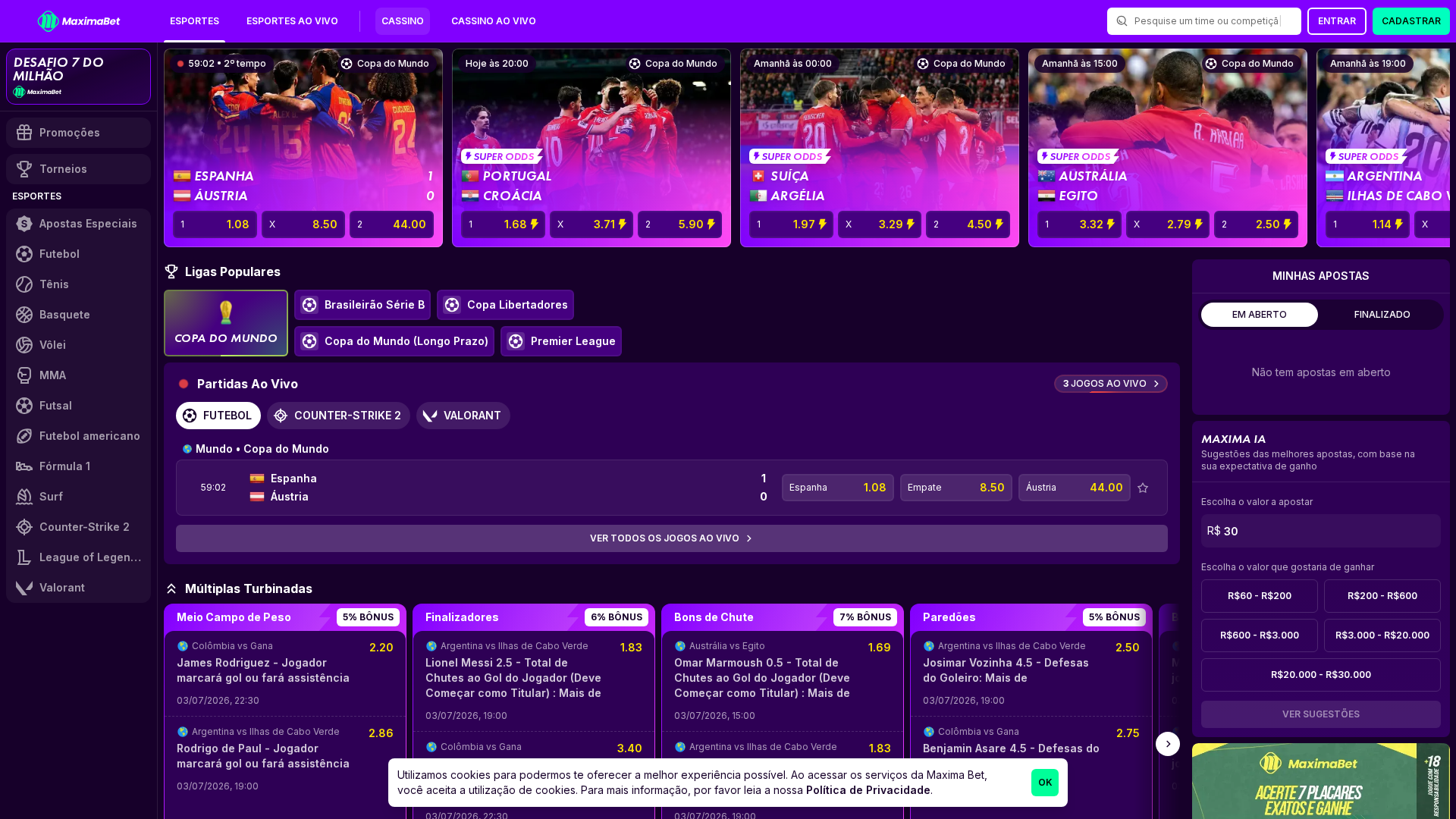Click the Ligas Populares trophy icon
The height and width of the screenshot is (819, 1456).
171,271
